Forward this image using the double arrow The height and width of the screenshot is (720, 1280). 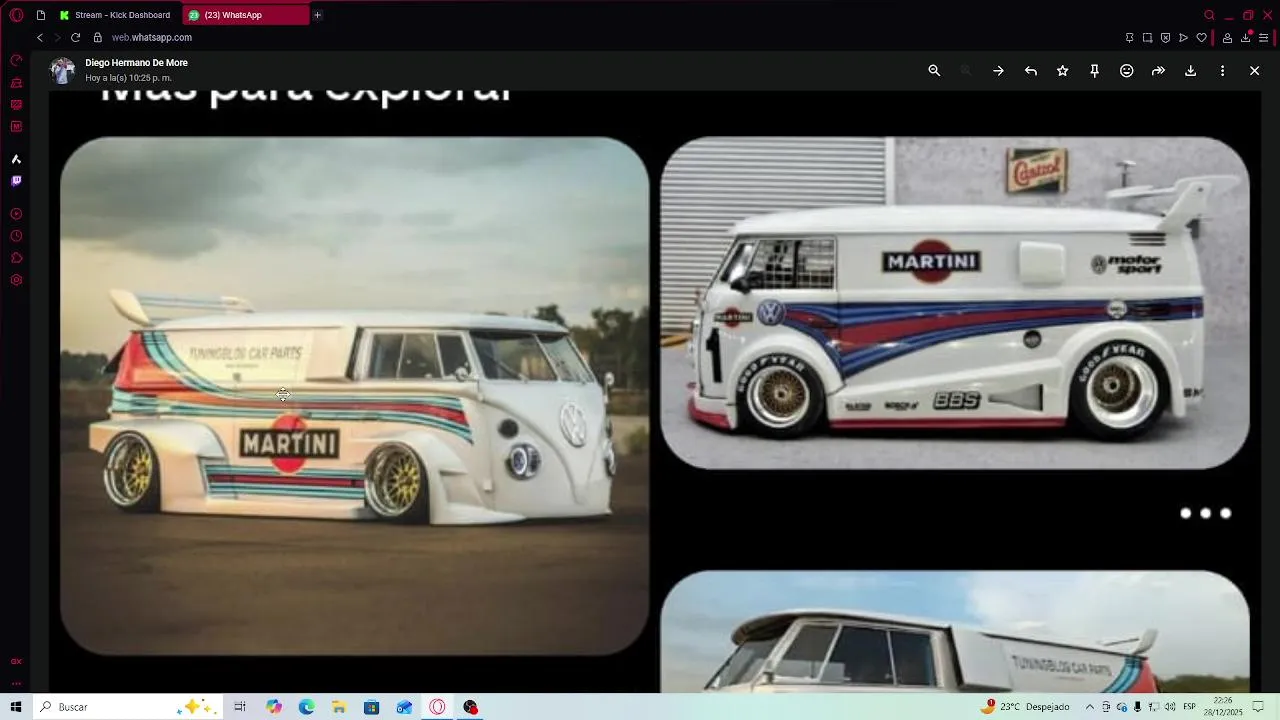[x=1158, y=71]
